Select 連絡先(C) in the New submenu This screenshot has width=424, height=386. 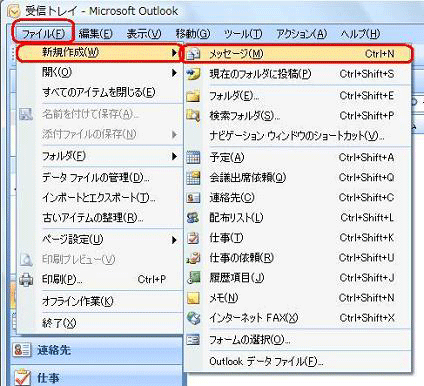pos(298,198)
